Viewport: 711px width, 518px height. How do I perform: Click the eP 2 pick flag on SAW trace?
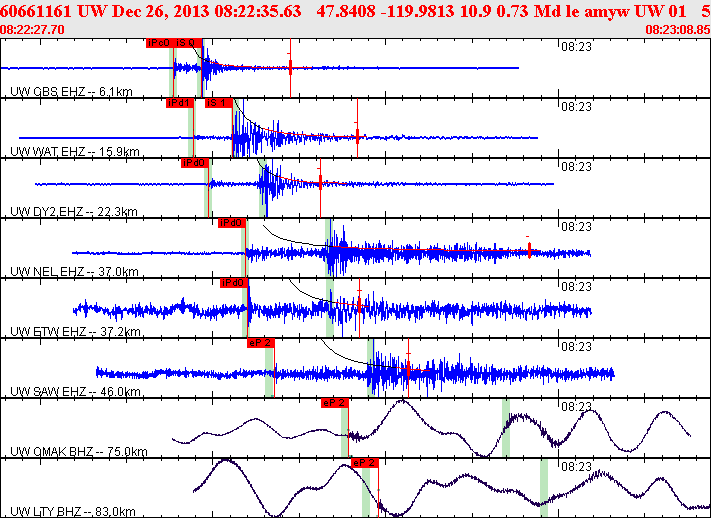click(261, 343)
